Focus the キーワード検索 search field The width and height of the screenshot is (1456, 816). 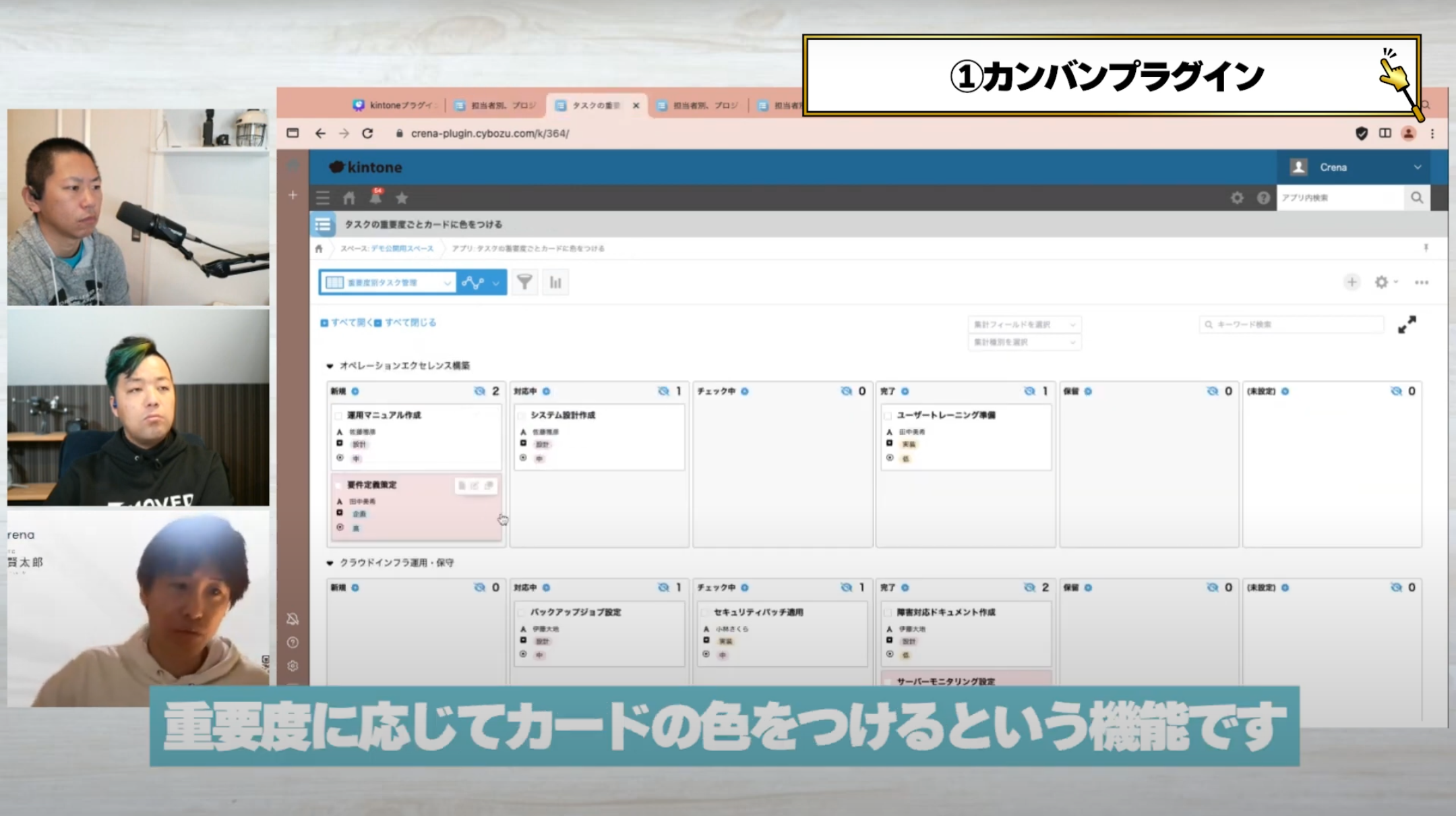[1291, 324]
